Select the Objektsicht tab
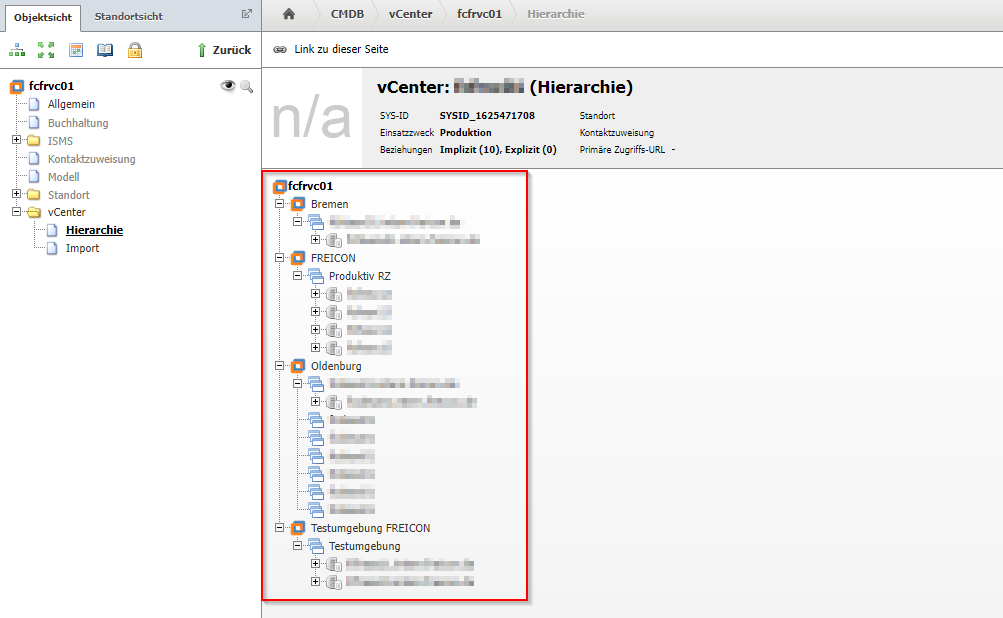1003x618 pixels. point(42,16)
